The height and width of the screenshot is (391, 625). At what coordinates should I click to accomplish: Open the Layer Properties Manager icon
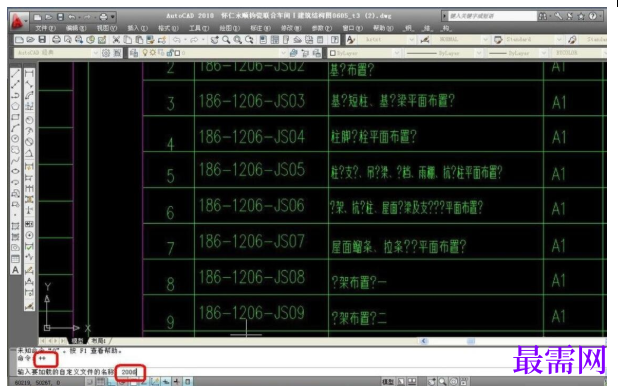pos(134,53)
